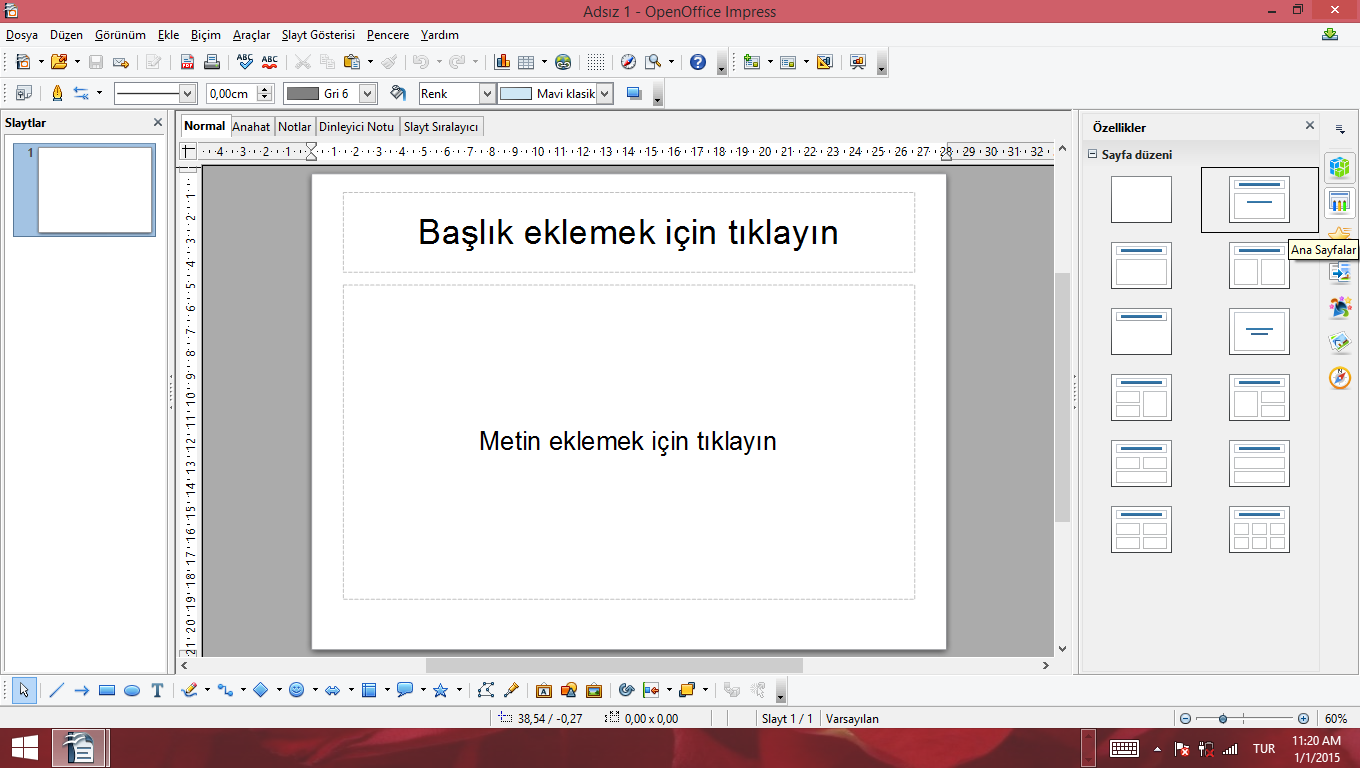The height and width of the screenshot is (768, 1360).
Task: Click the Open file folder icon
Action: point(58,62)
